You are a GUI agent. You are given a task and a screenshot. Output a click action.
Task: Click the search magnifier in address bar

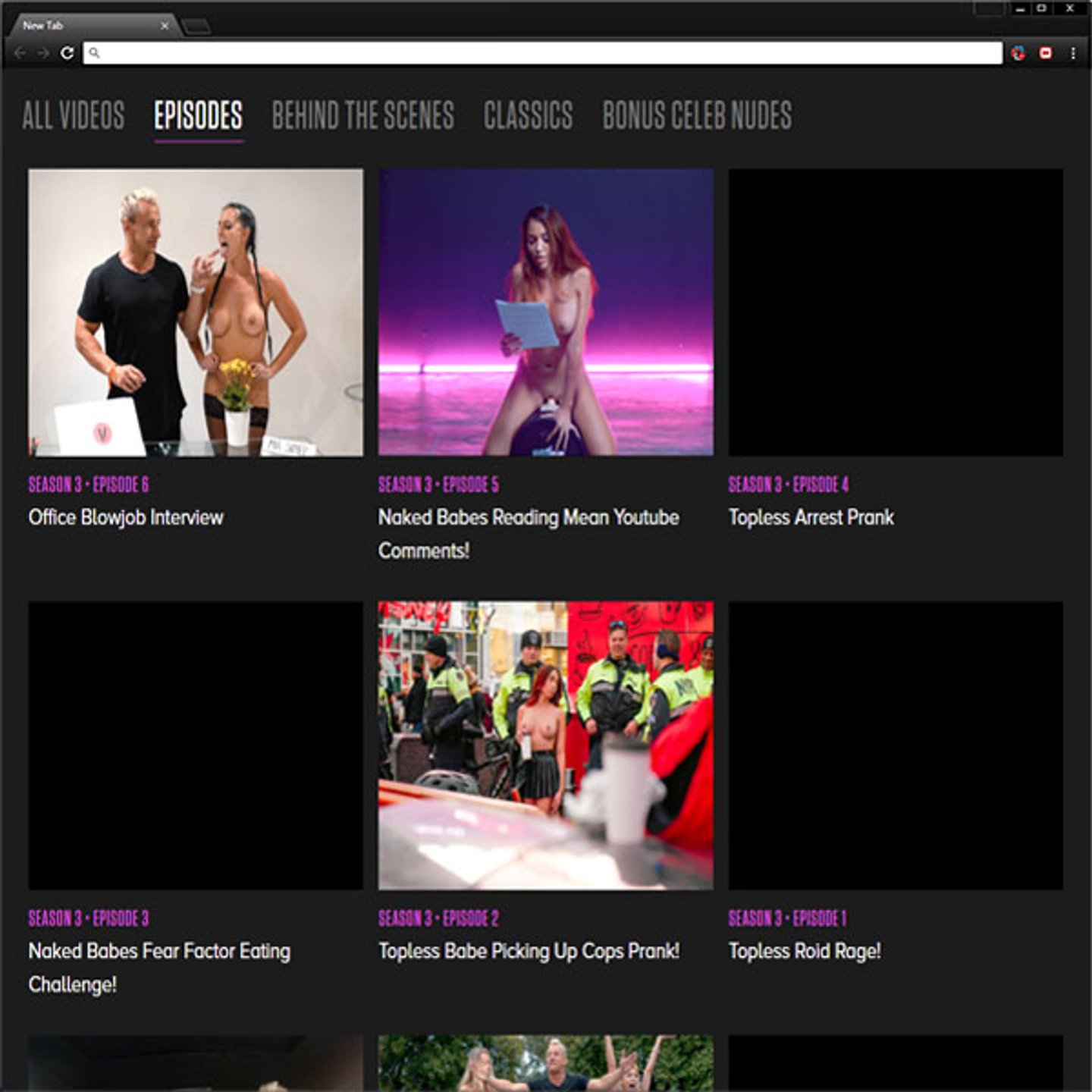[94, 53]
